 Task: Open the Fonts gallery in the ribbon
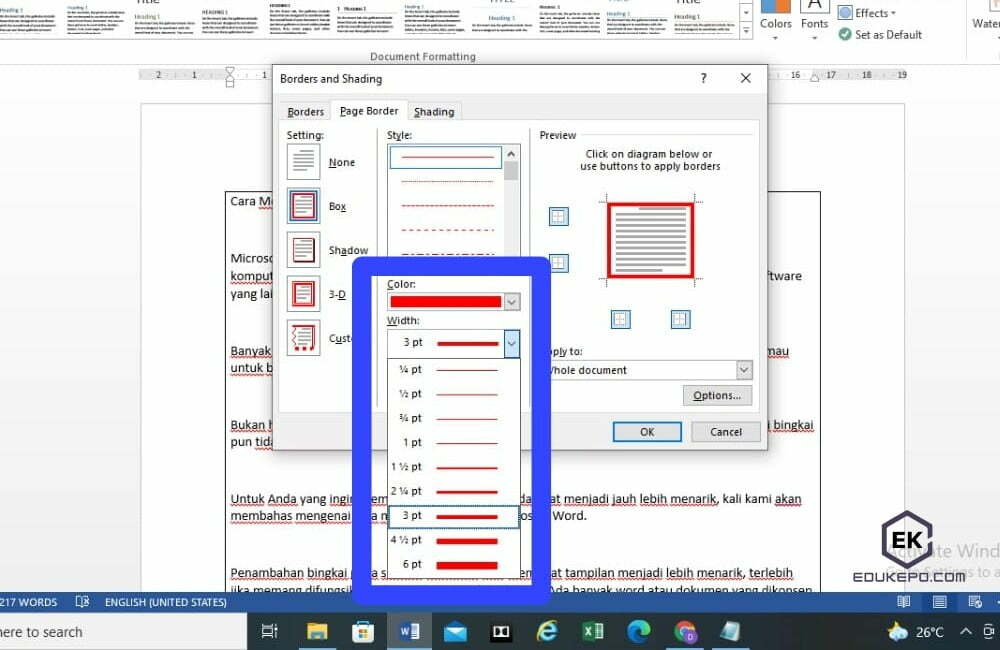click(814, 18)
